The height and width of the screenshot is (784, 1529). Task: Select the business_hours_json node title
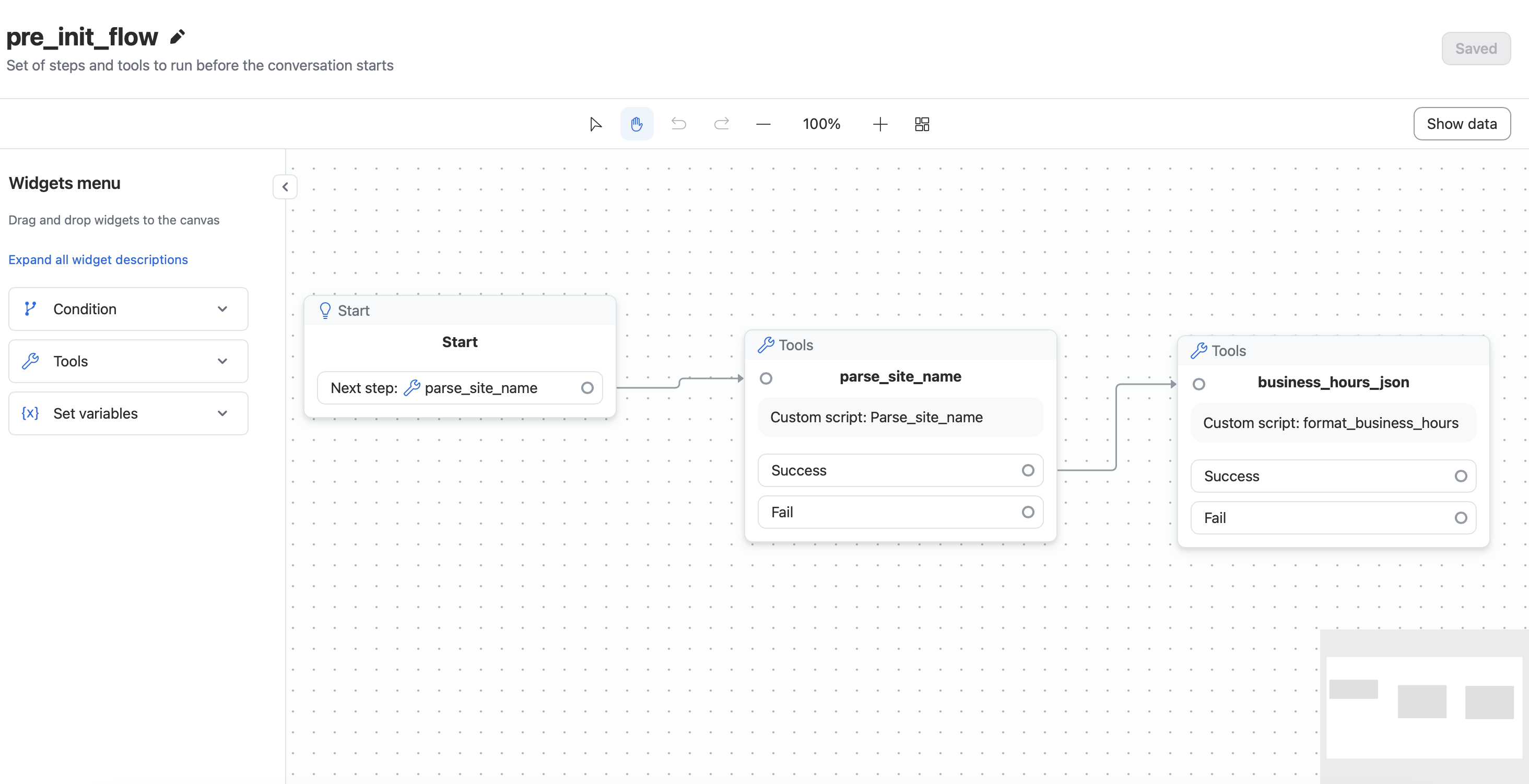[1333, 383]
